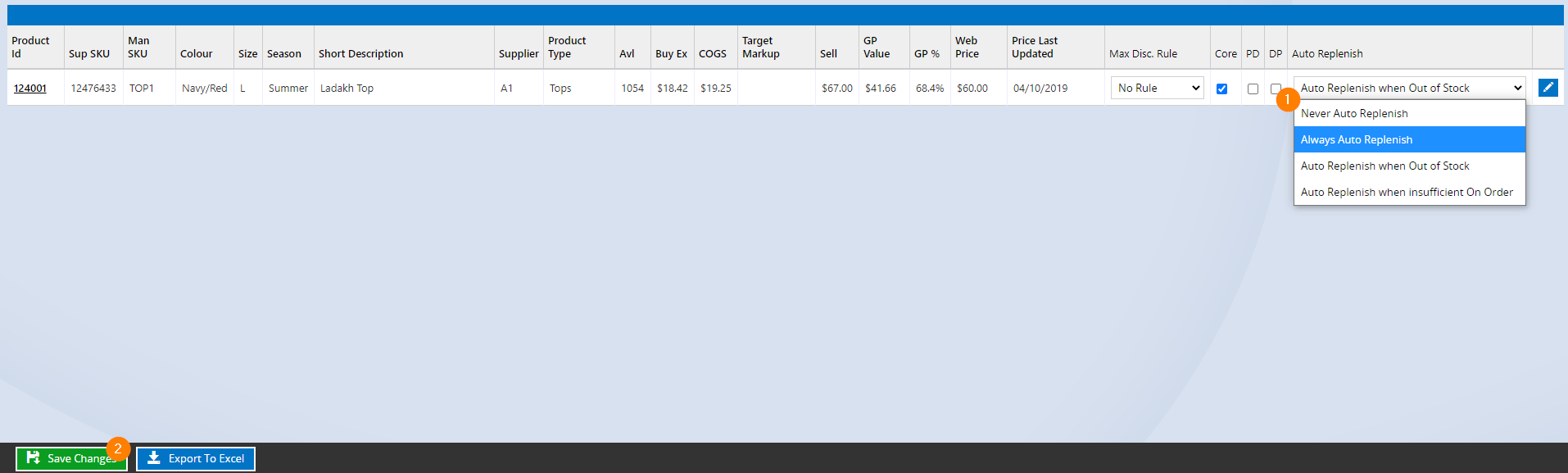Click the Summer season cell

(288, 88)
